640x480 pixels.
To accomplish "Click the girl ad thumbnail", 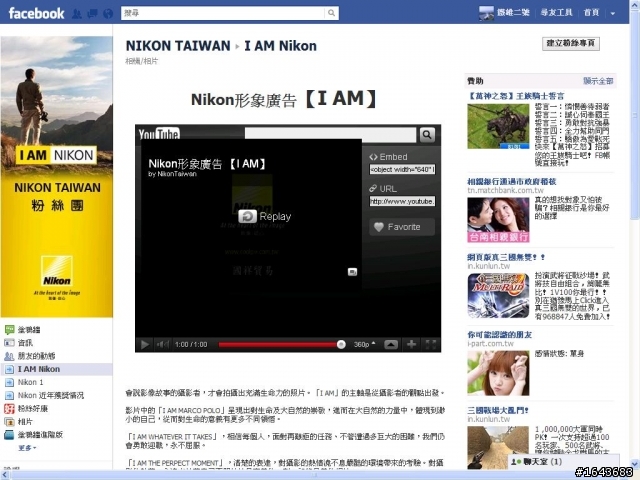I will 498,373.
